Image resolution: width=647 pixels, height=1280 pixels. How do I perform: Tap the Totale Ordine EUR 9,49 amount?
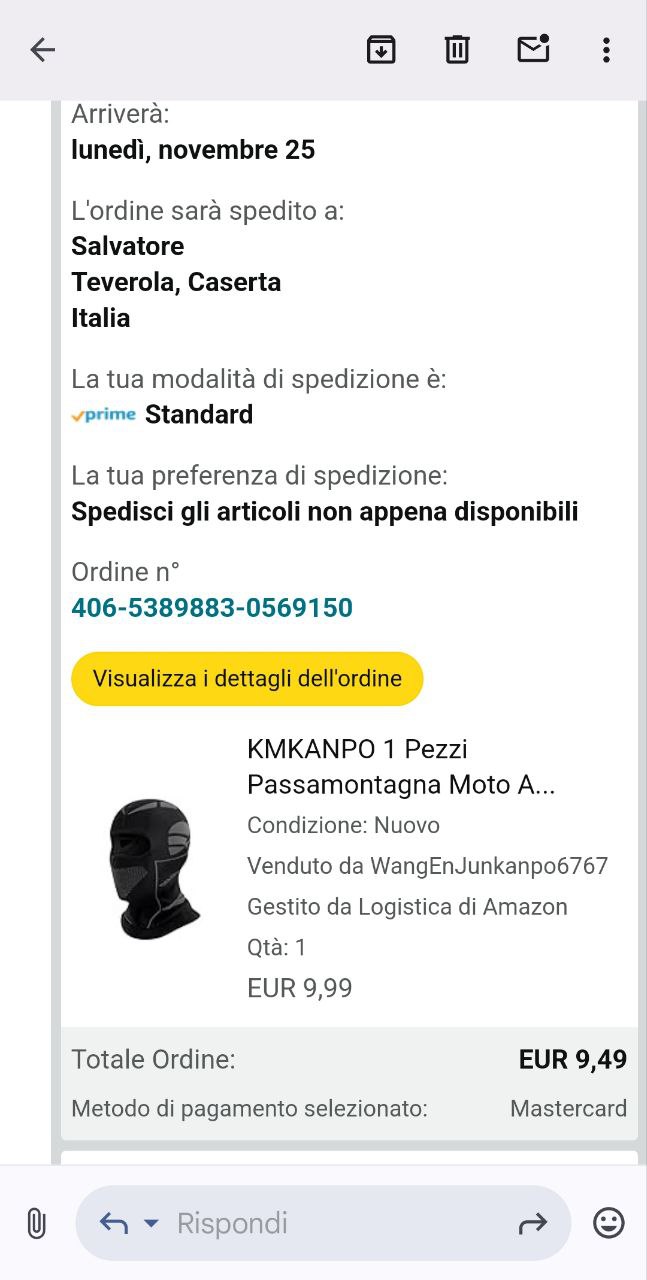point(573,1060)
